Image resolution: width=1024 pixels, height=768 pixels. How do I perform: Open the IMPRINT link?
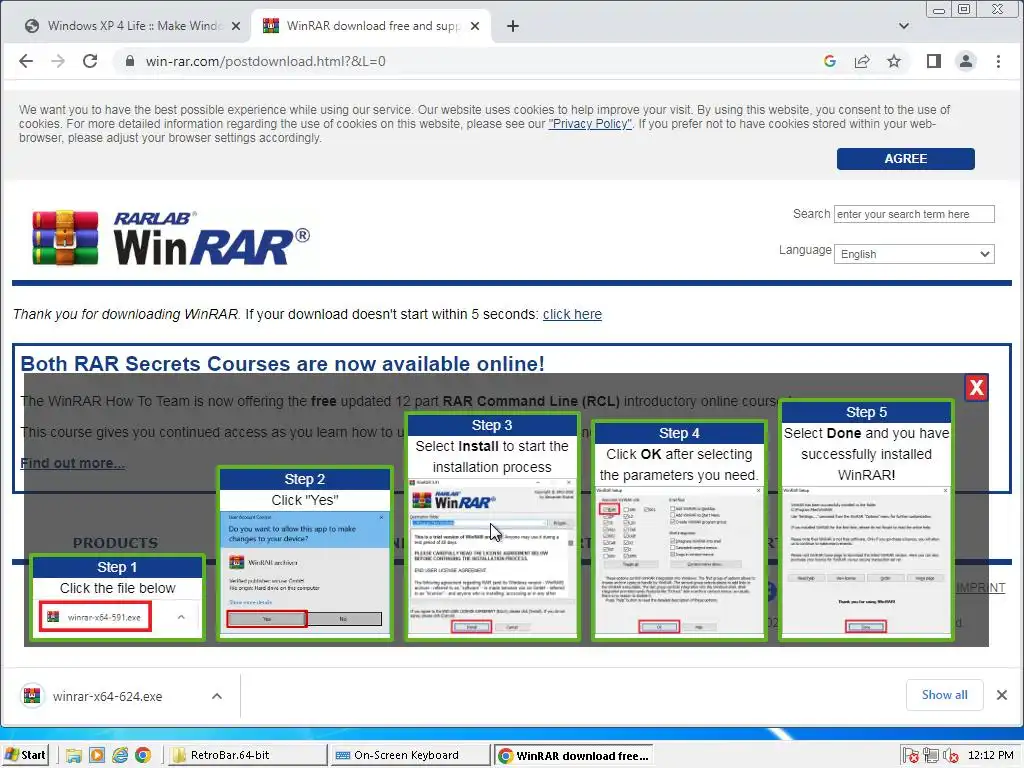(981, 587)
